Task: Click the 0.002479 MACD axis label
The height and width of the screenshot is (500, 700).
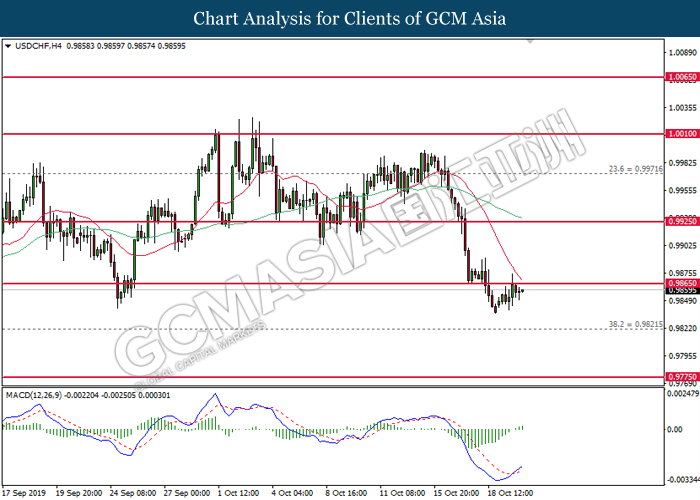Action: 683,394
